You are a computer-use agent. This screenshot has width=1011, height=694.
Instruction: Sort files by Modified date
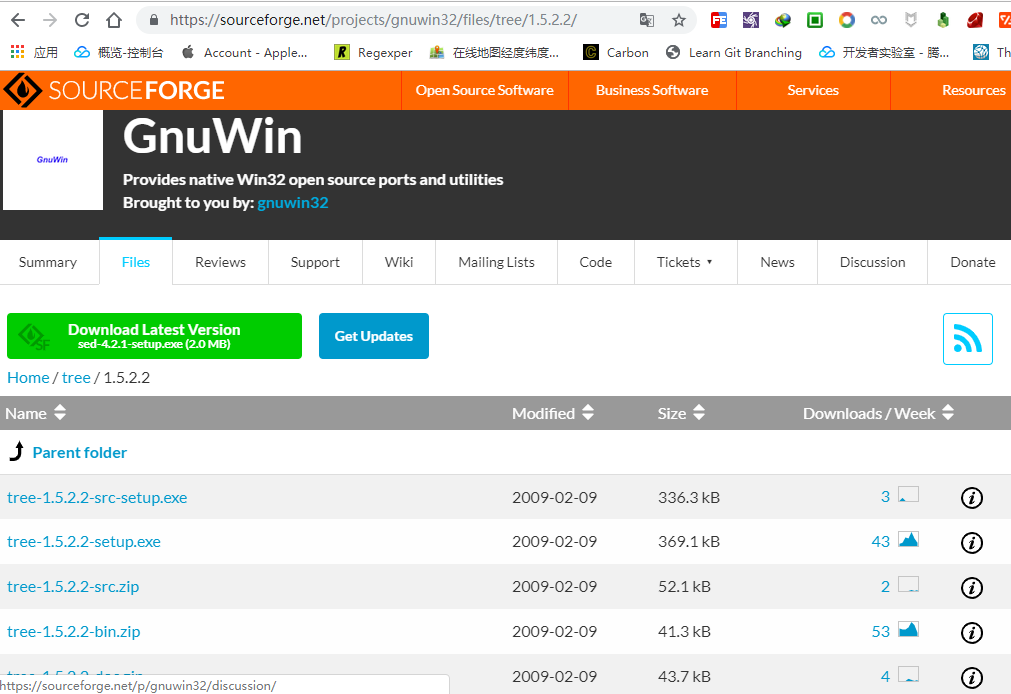pyautogui.click(x=553, y=413)
